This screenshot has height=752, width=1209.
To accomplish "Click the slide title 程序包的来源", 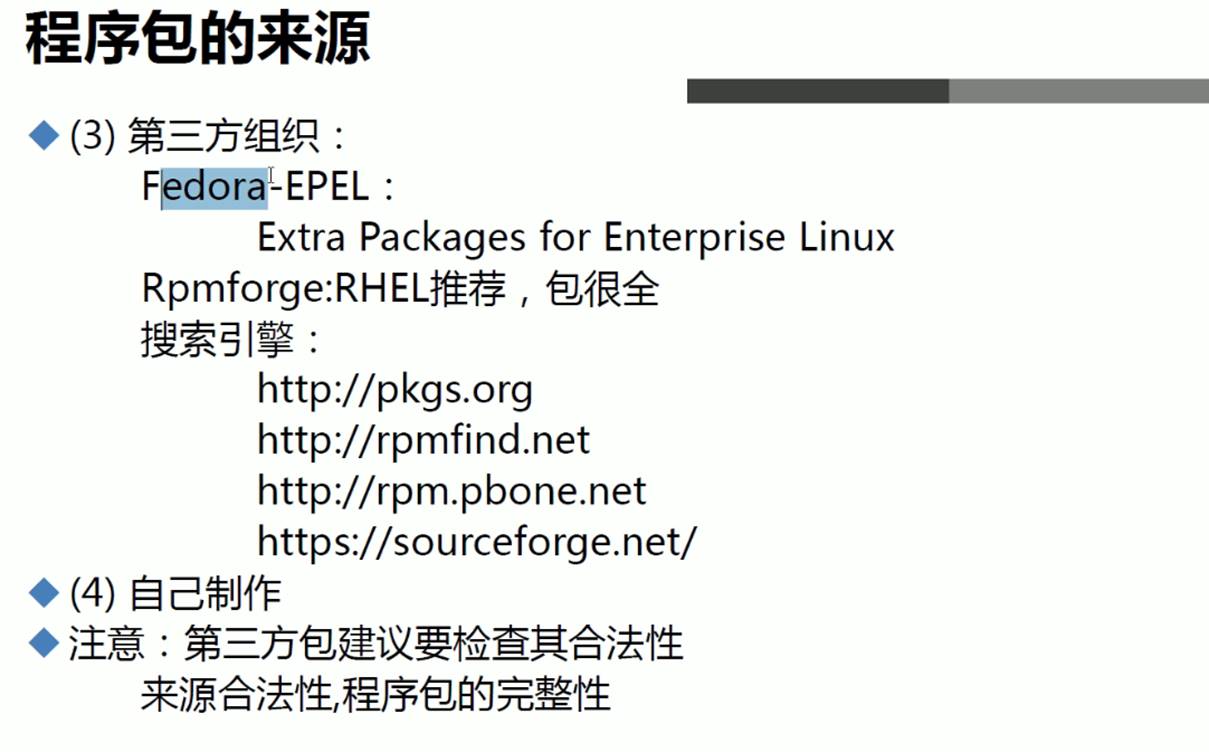I will click(x=197, y=42).
